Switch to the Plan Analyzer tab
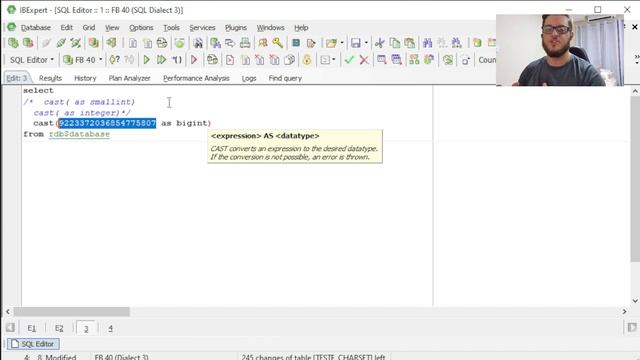The width and height of the screenshot is (640, 360). click(129, 78)
